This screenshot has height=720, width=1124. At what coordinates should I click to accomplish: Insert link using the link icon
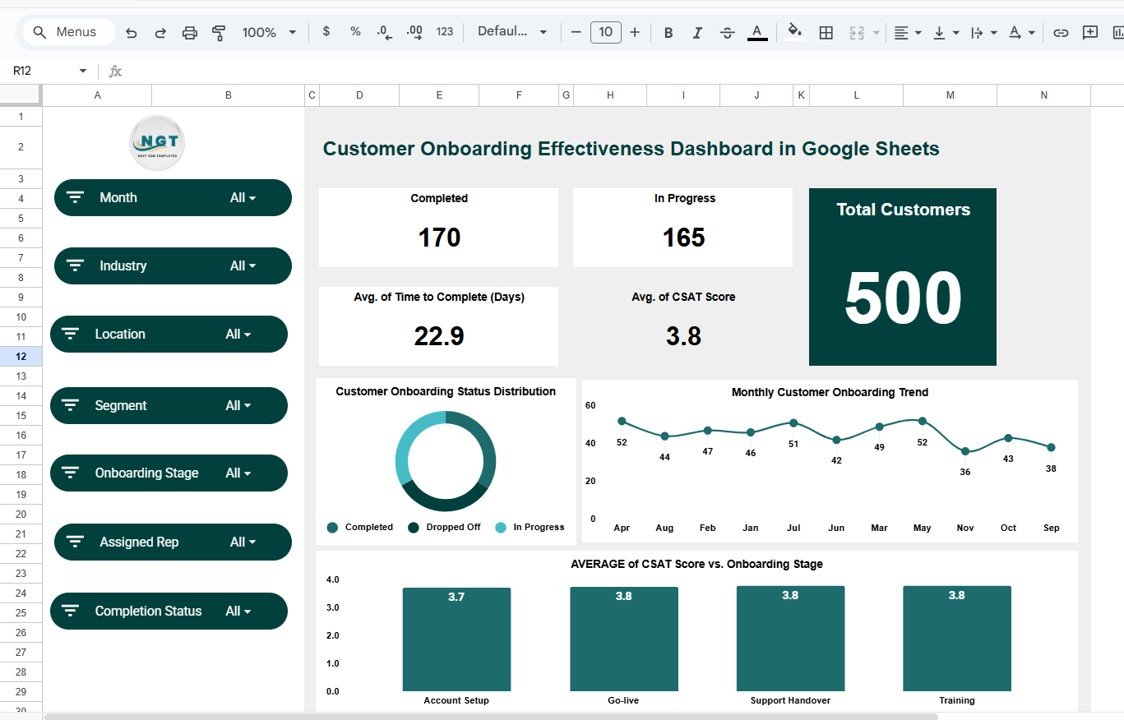pos(1061,33)
